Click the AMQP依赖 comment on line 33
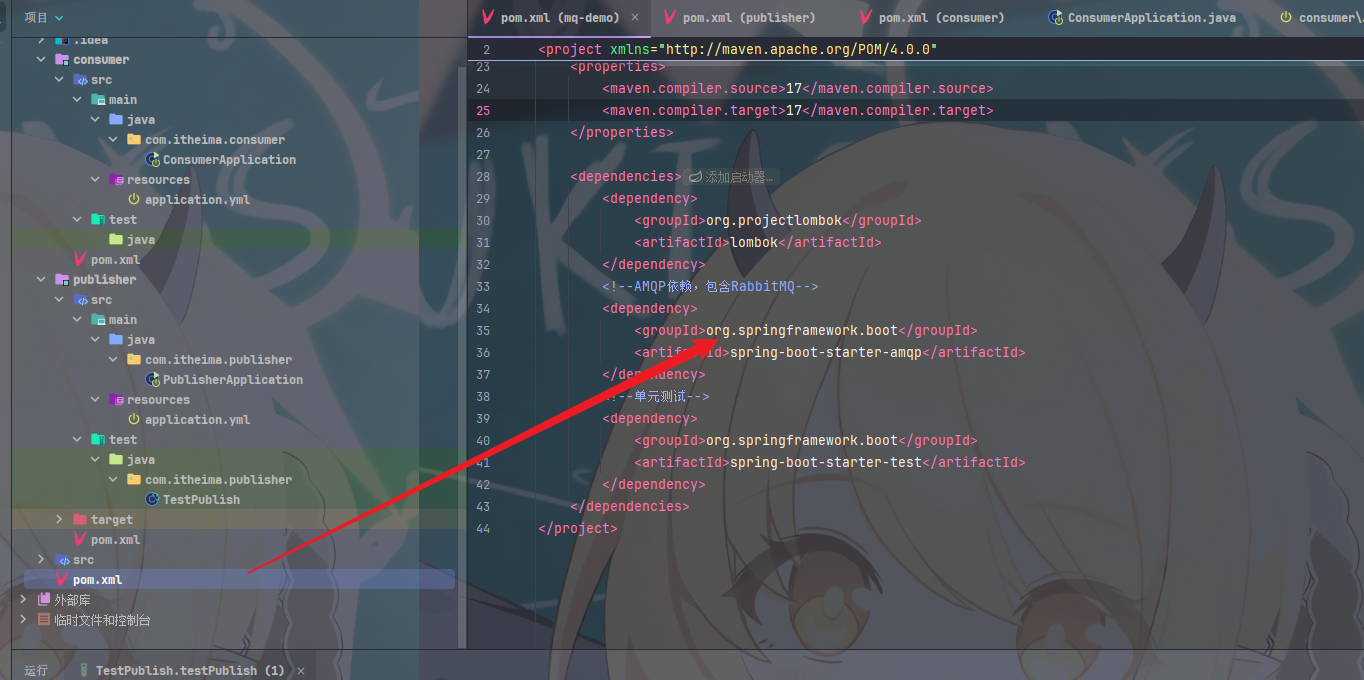 pos(710,287)
